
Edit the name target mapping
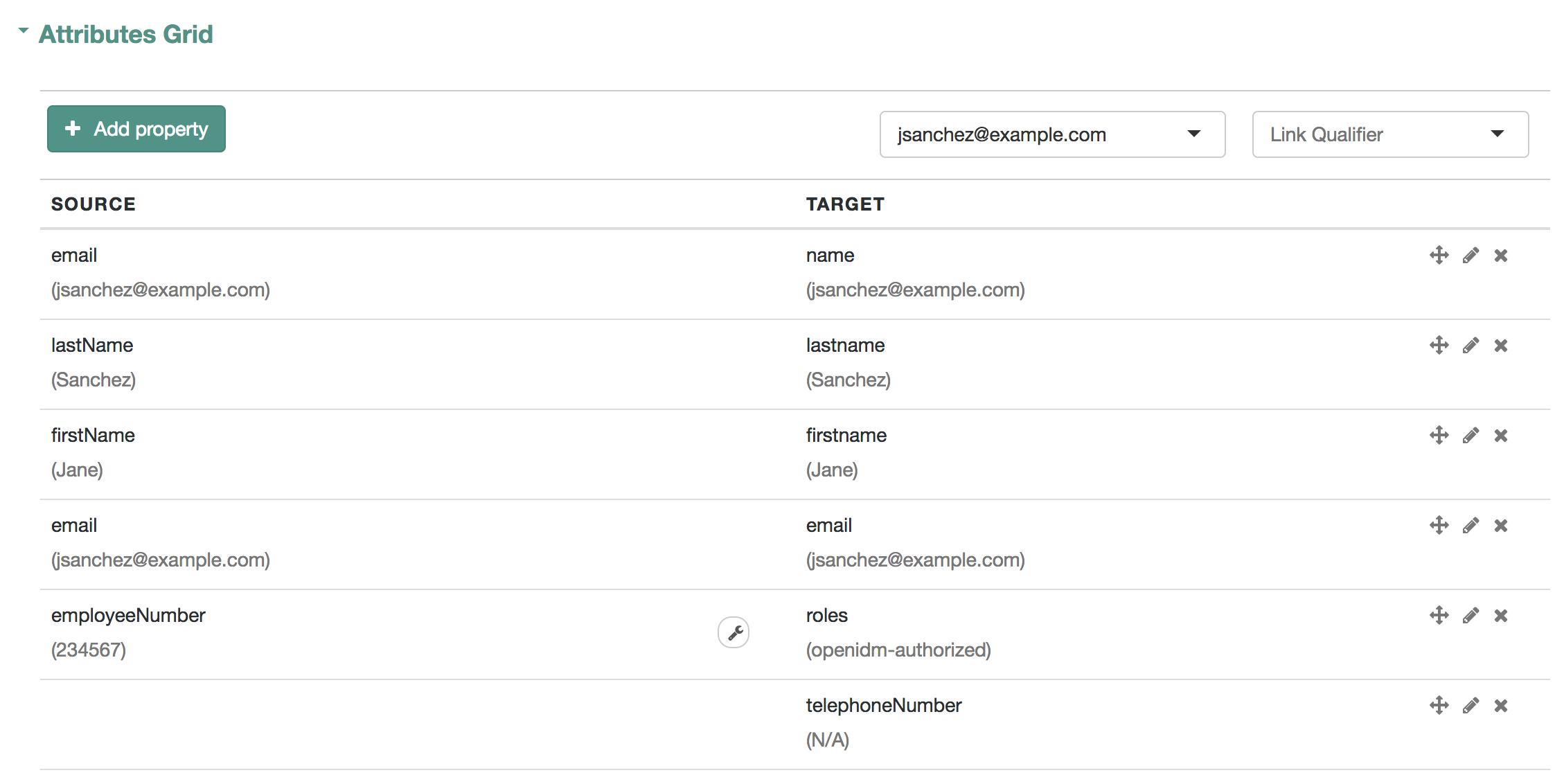tap(1471, 256)
